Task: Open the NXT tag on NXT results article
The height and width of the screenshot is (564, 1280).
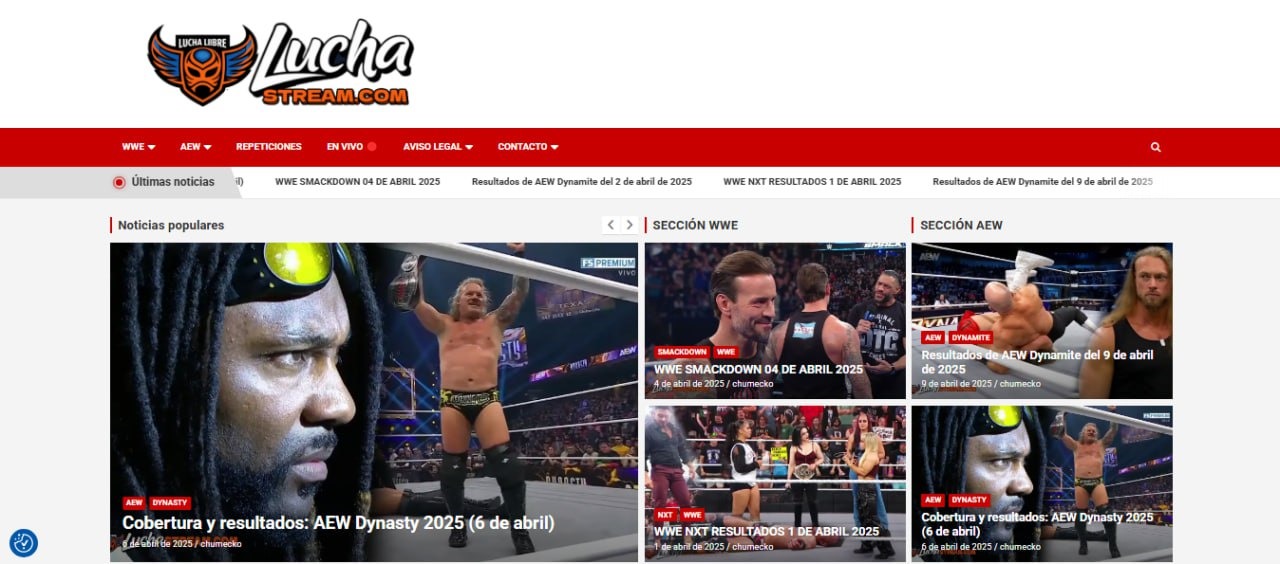Action: pos(665,515)
